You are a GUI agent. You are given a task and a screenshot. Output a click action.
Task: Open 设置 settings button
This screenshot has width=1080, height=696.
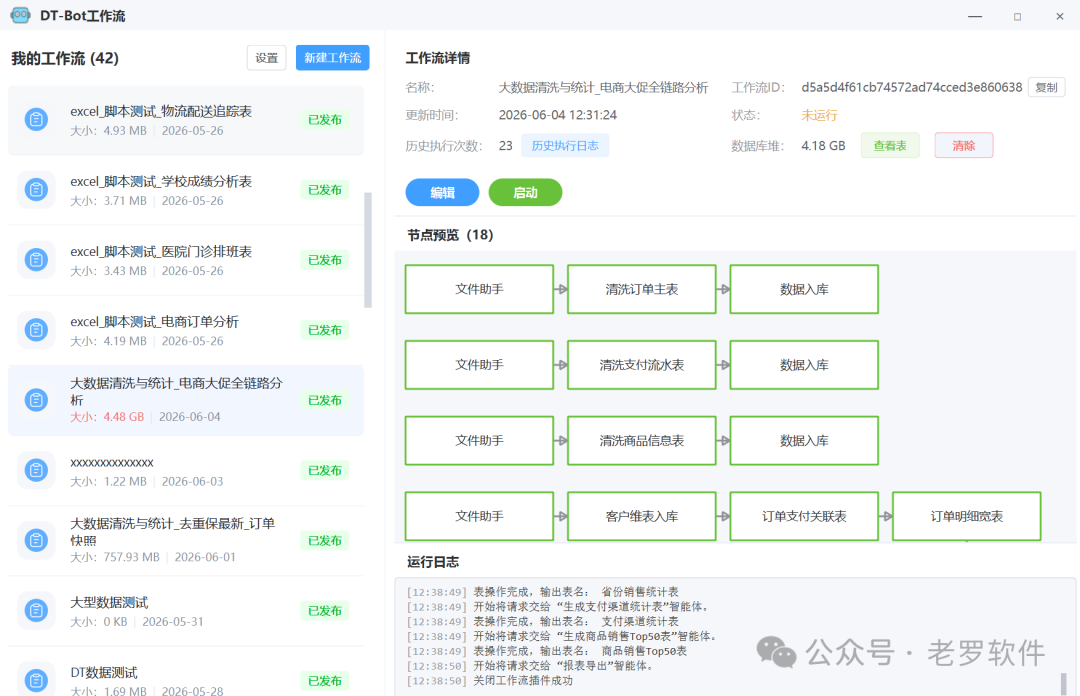267,58
